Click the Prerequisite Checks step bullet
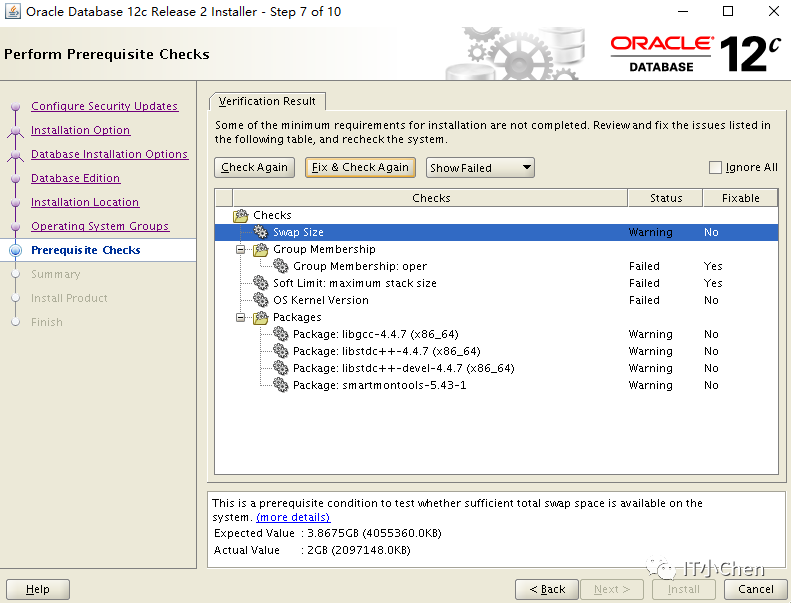Image resolution: width=791 pixels, height=603 pixels. [16, 250]
